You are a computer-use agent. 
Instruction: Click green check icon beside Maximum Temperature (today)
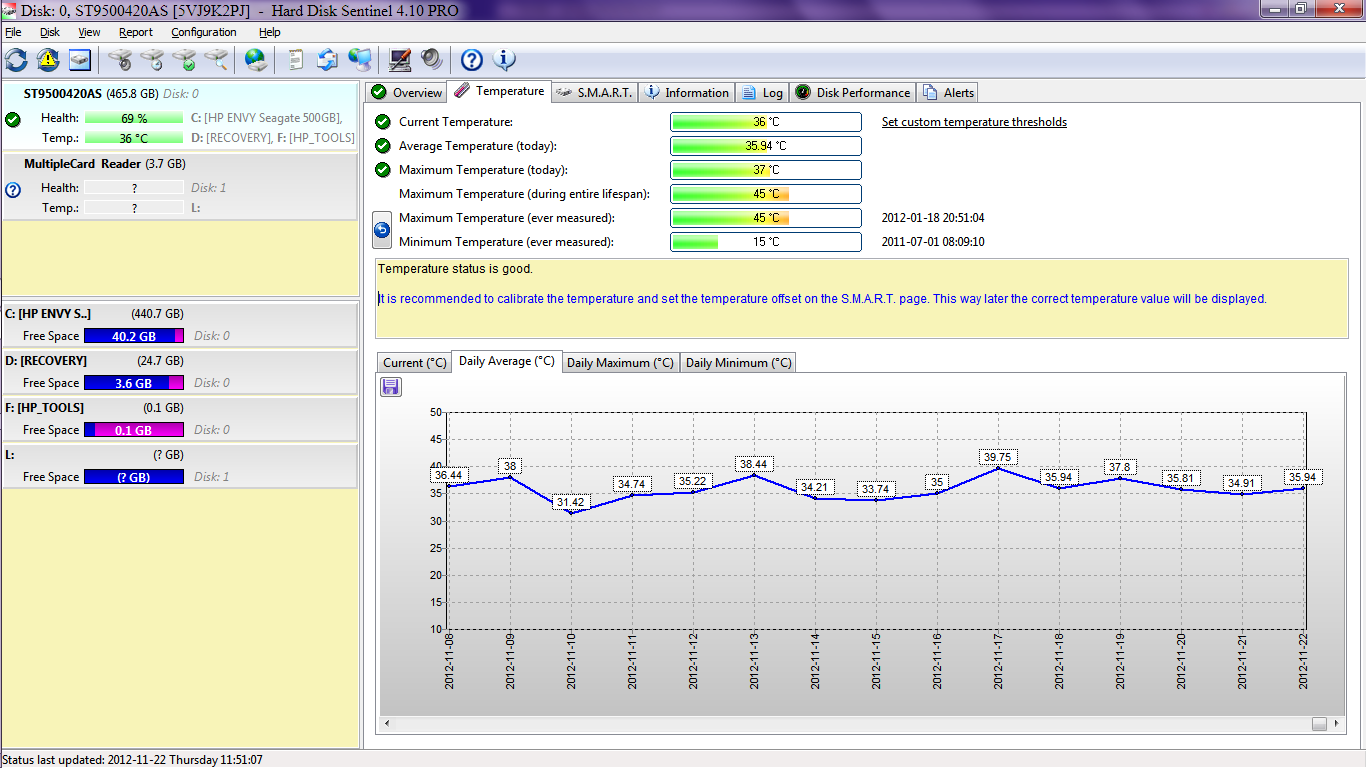(x=382, y=170)
